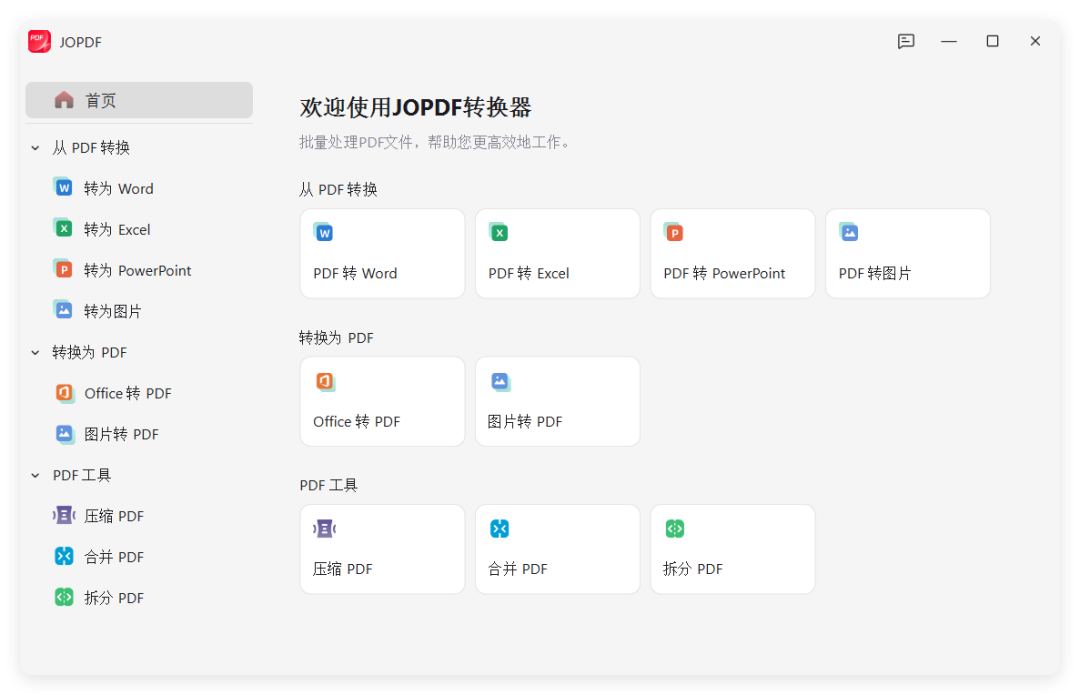The height and width of the screenshot is (695, 1080).
Task: Click the merge icon on 合并 PDF card
Action: click(x=499, y=529)
